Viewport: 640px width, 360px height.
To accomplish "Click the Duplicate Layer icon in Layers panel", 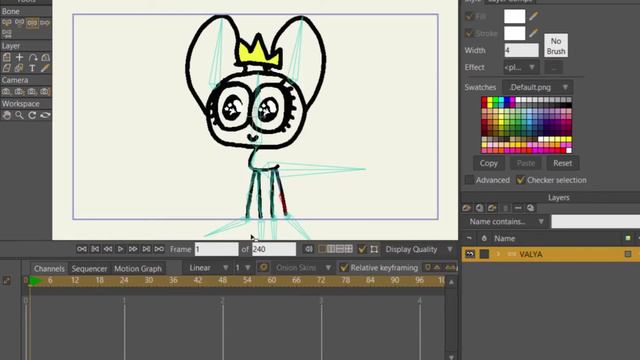I will click(480, 208).
